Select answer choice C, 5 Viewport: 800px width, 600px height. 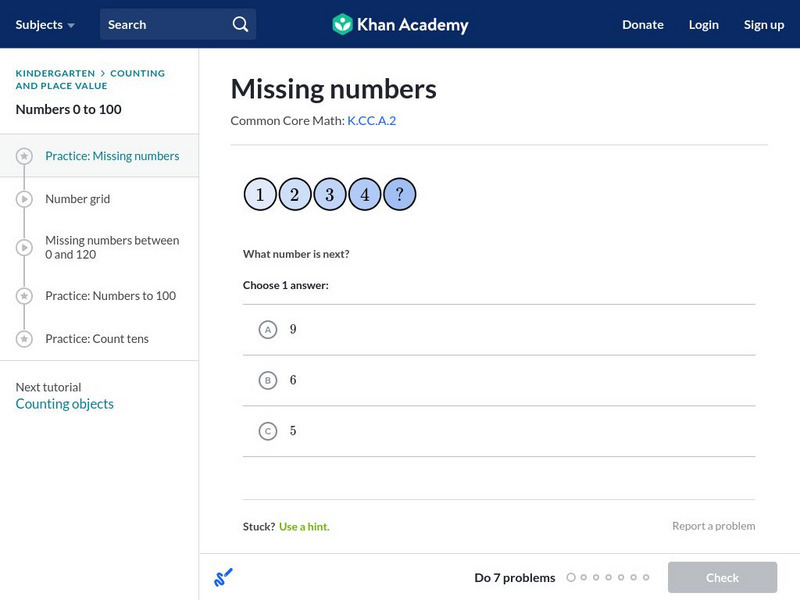click(267, 431)
